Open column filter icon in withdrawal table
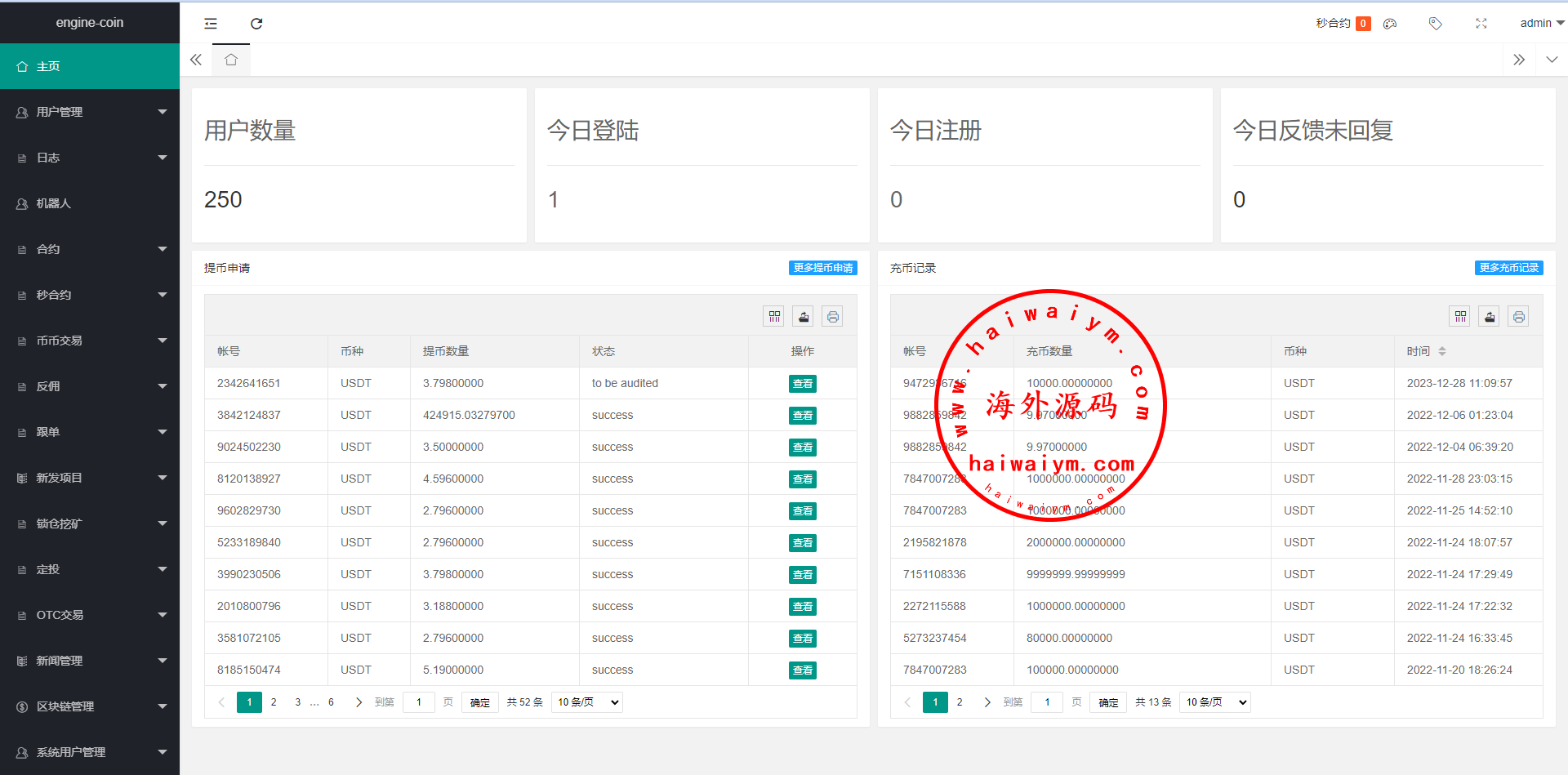The height and width of the screenshot is (775, 1568). coord(774,317)
